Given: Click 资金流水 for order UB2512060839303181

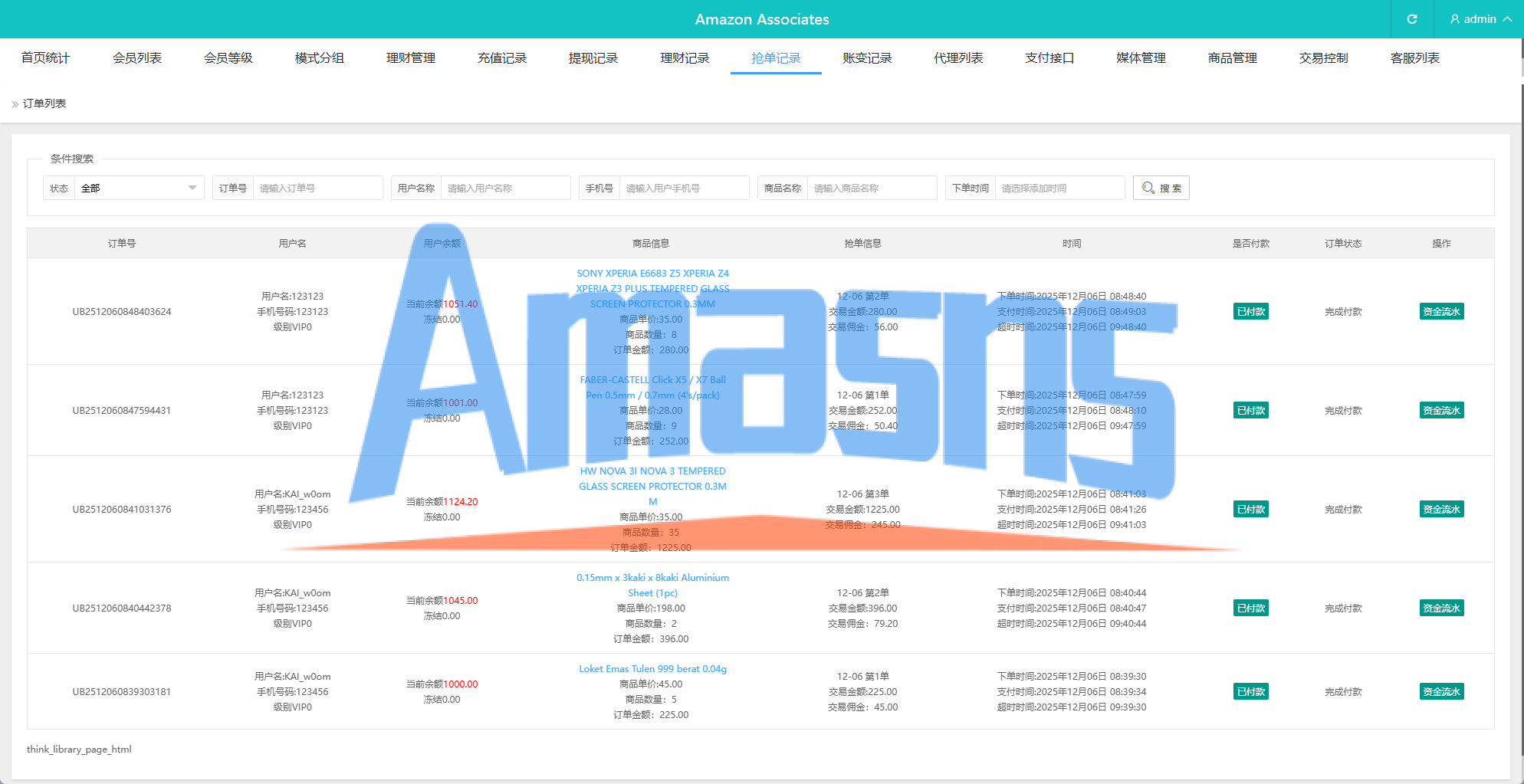Looking at the screenshot, I should pos(1441,691).
